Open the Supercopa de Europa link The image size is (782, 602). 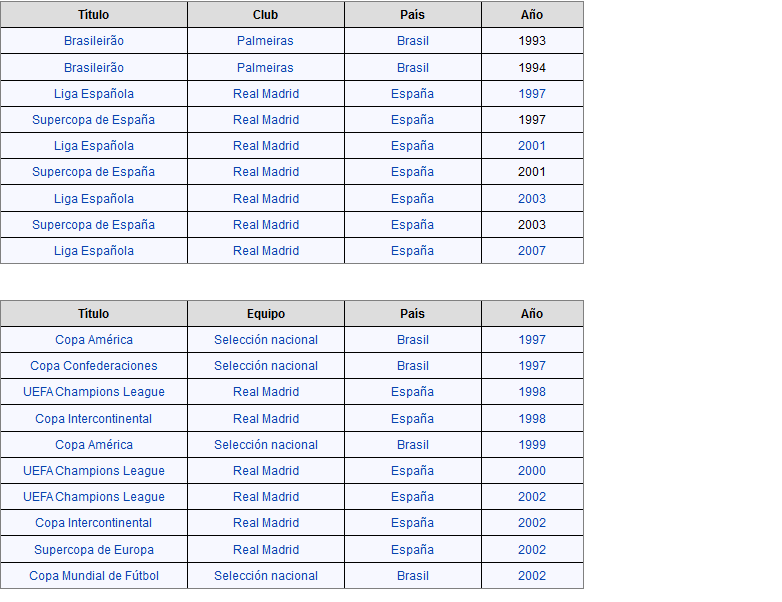94,549
